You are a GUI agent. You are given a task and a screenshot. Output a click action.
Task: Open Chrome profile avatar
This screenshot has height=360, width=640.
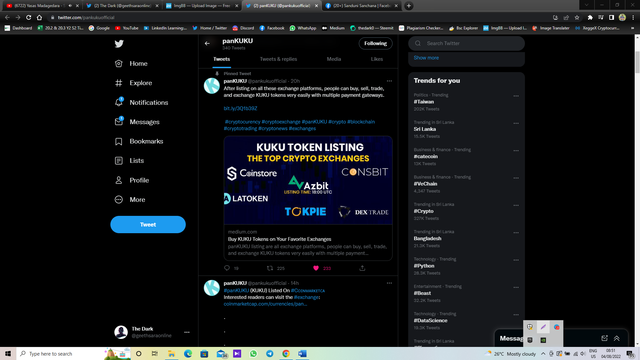tap(622, 17)
